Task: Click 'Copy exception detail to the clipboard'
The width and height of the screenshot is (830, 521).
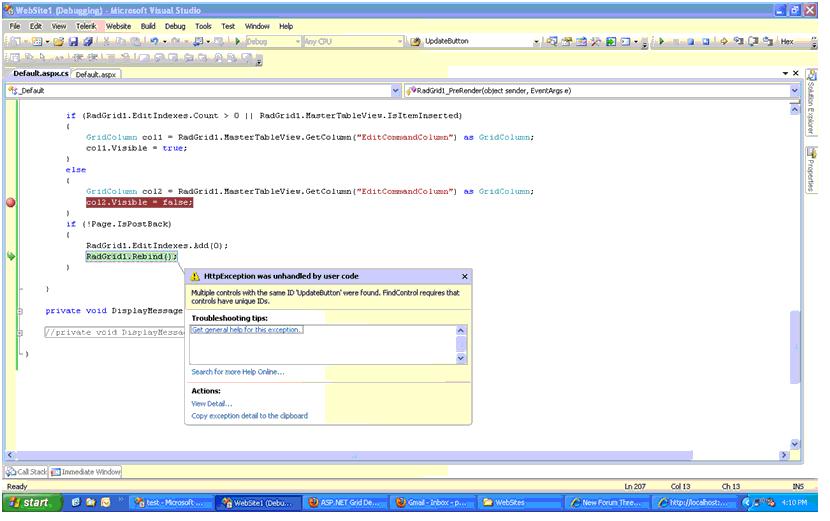Action: click(x=249, y=416)
